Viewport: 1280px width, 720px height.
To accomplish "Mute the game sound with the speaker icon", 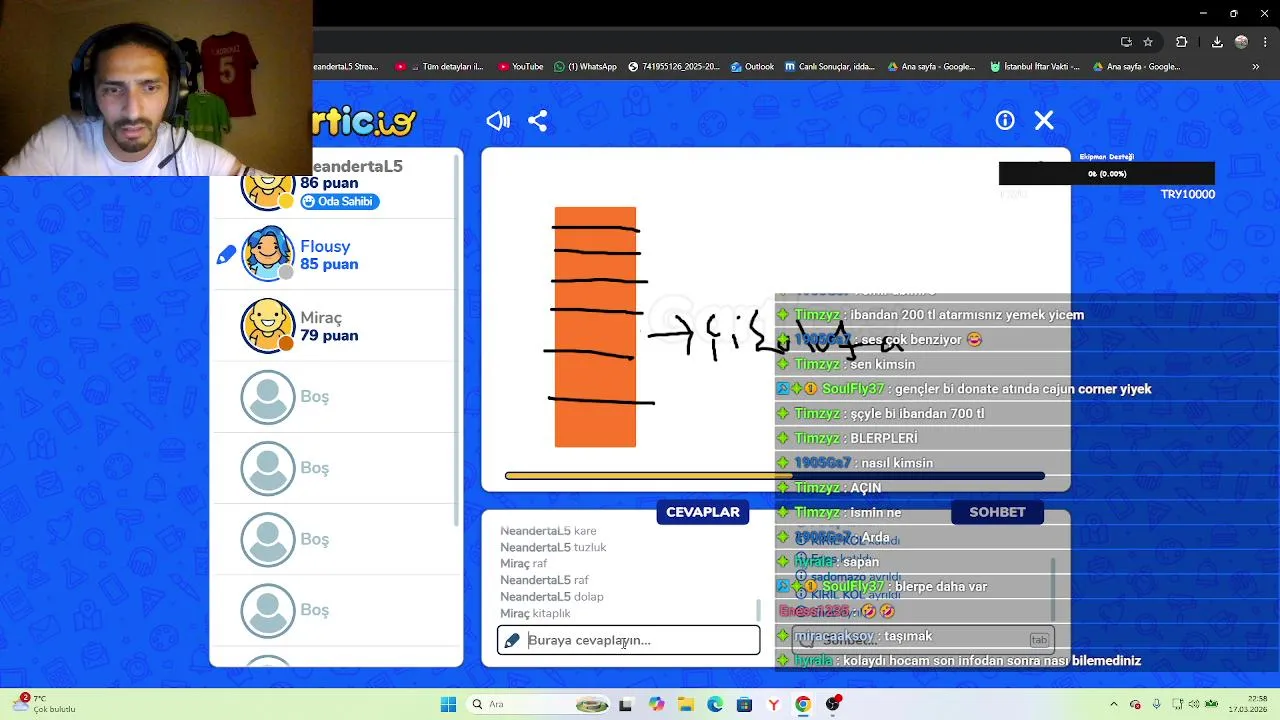I will tap(498, 121).
